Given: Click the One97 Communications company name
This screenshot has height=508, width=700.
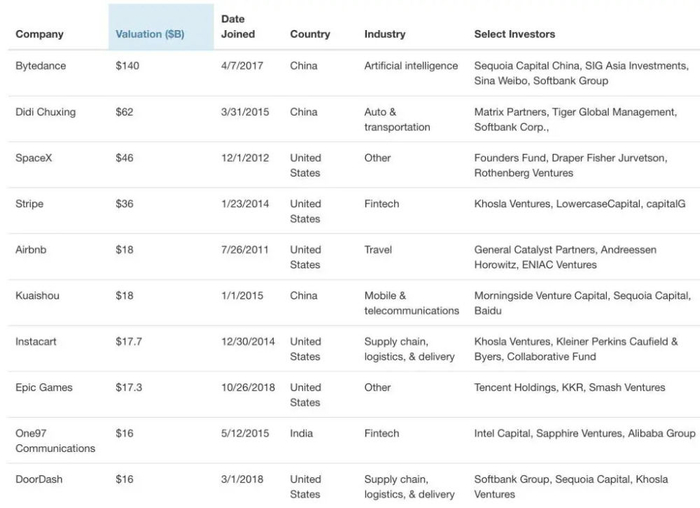Looking at the screenshot, I should 55,440.
